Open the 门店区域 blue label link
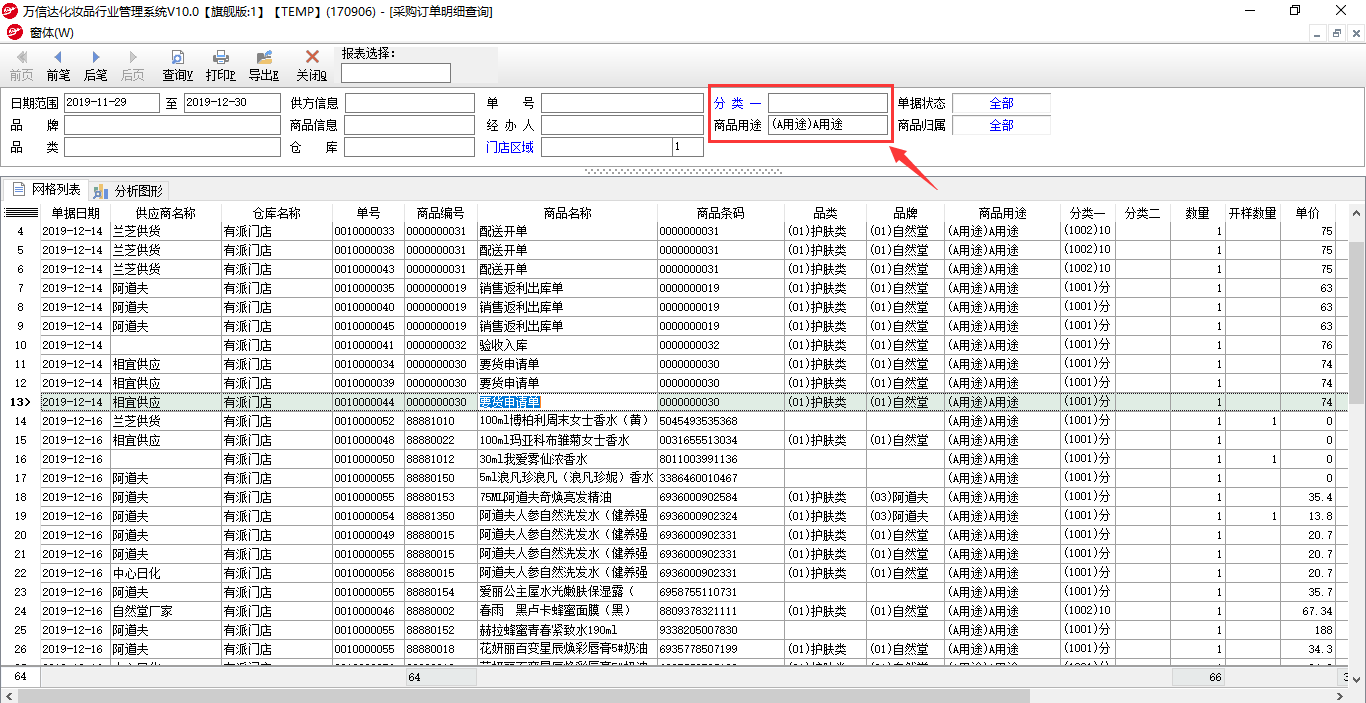This screenshot has height=703, width=1366. (510, 147)
